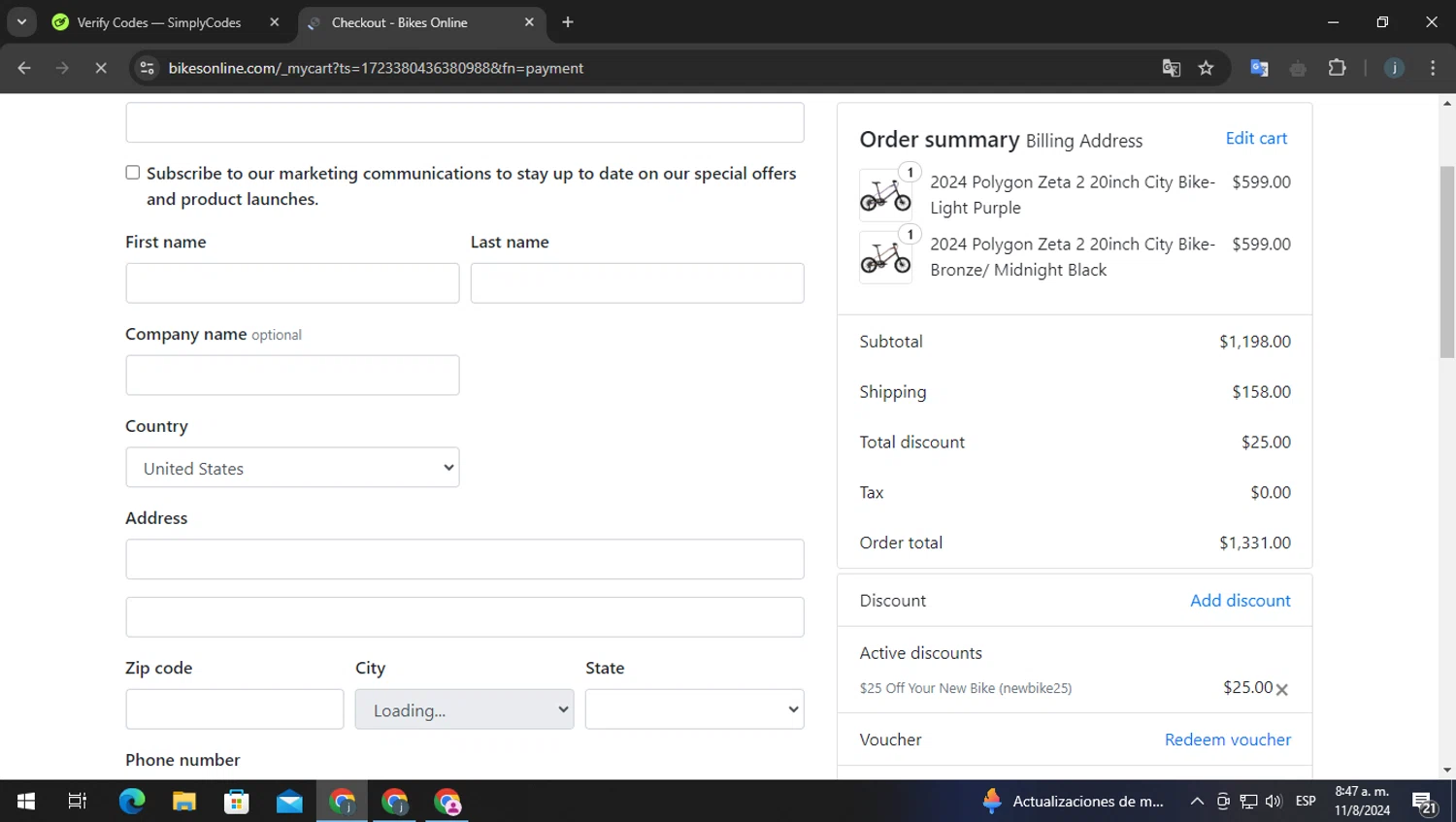Click the Redeem voucher link
This screenshot has height=822, width=1456.
pos(1228,740)
